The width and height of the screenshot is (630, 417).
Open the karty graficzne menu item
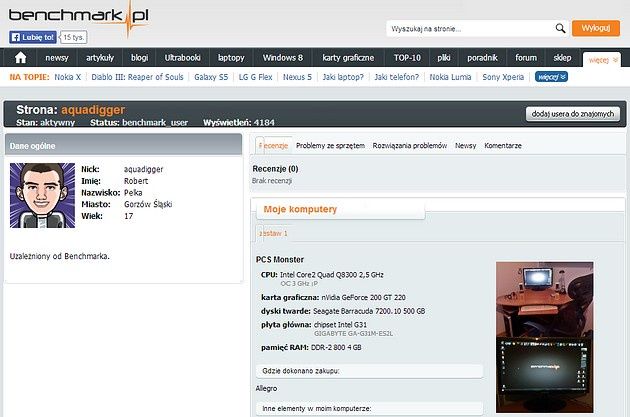coord(348,58)
